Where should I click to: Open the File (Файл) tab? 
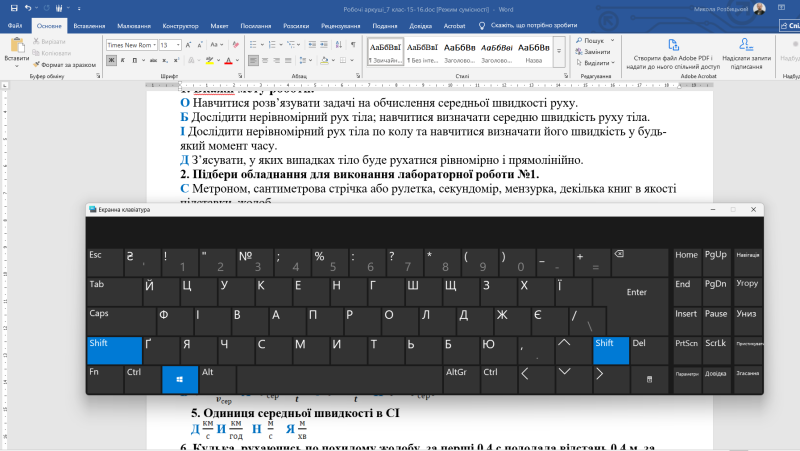pyautogui.click(x=15, y=26)
